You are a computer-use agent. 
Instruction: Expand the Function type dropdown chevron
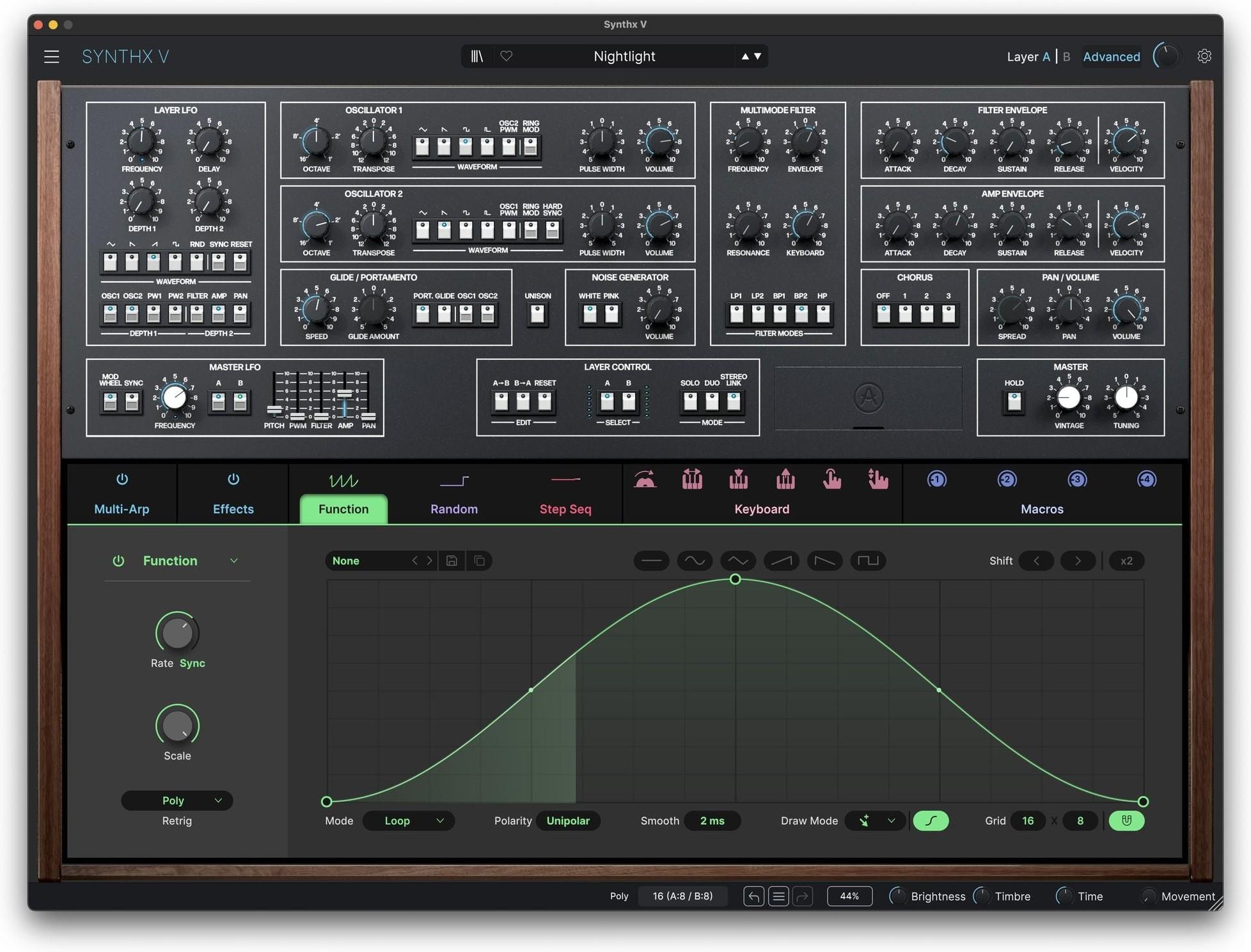(x=234, y=561)
